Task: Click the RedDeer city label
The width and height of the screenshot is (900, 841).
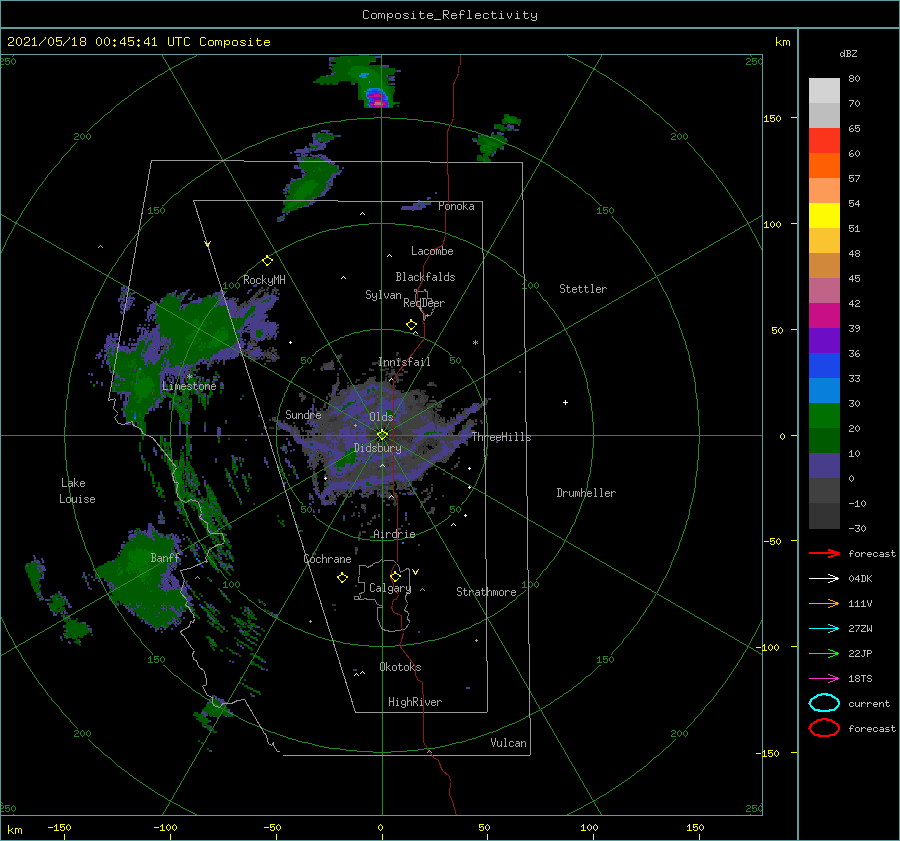Action: pyautogui.click(x=424, y=303)
